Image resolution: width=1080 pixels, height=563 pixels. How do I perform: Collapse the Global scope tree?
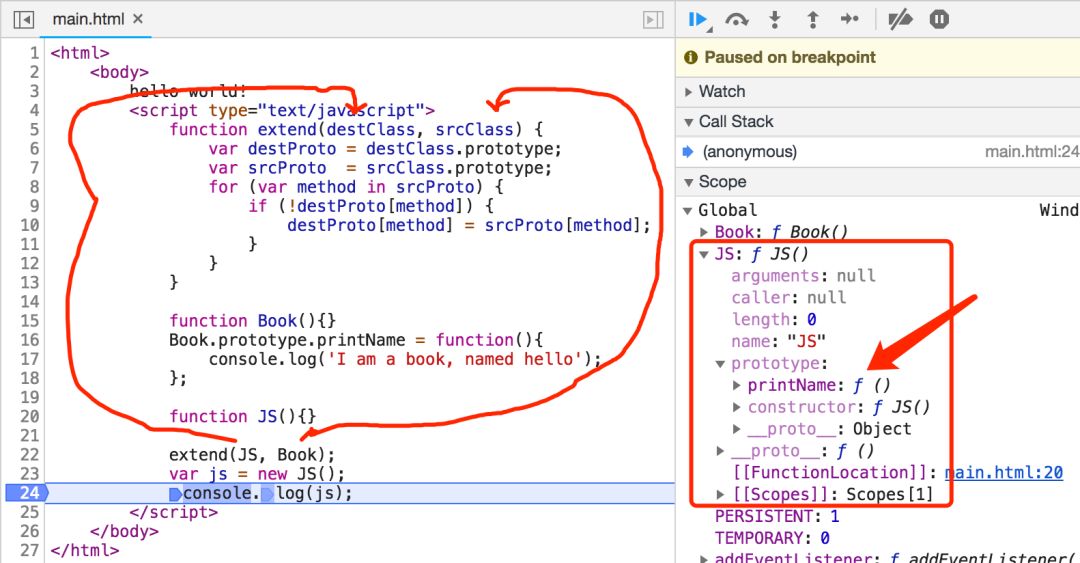(x=687, y=210)
